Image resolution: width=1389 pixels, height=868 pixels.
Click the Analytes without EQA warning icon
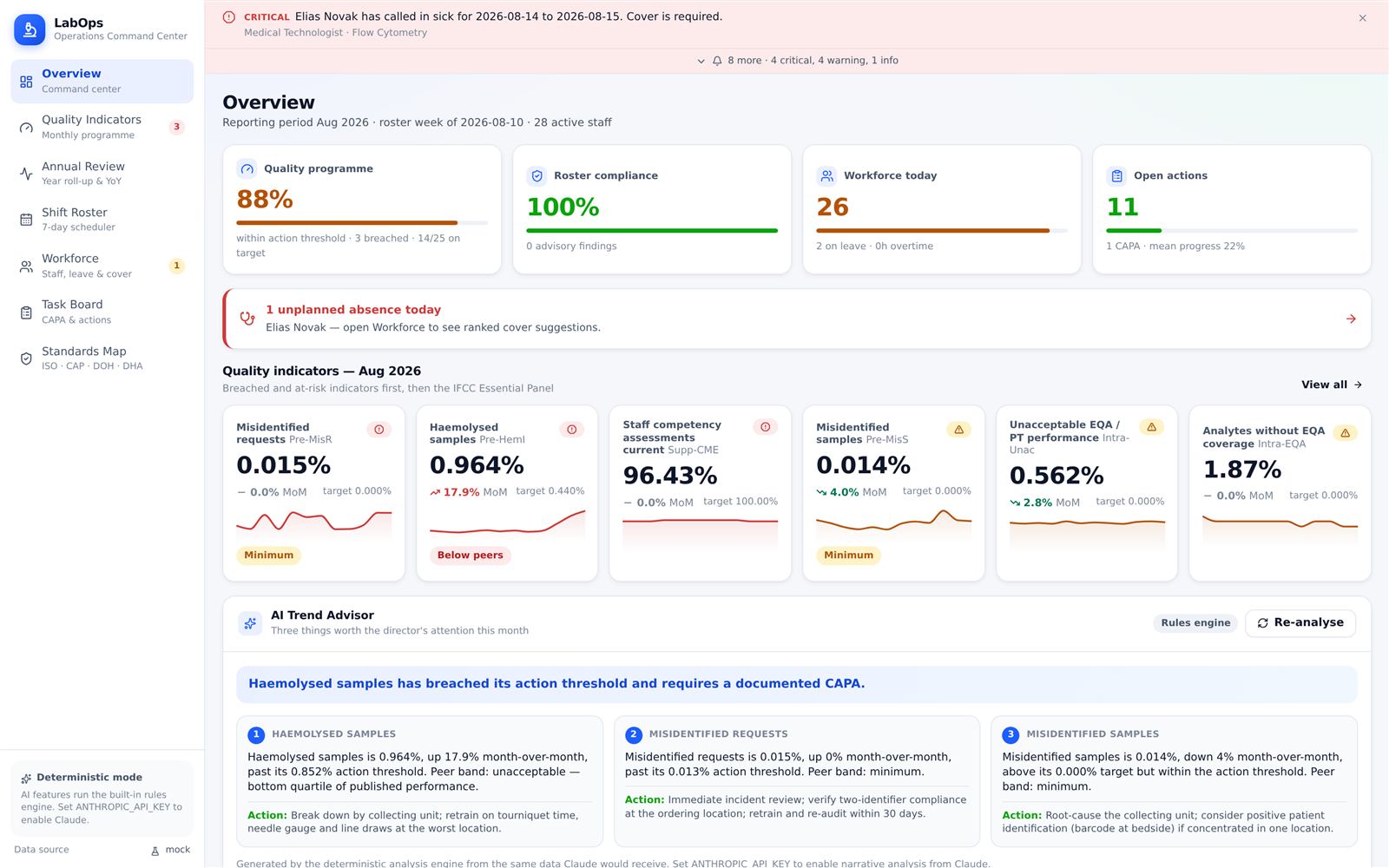tap(1345, 433)
